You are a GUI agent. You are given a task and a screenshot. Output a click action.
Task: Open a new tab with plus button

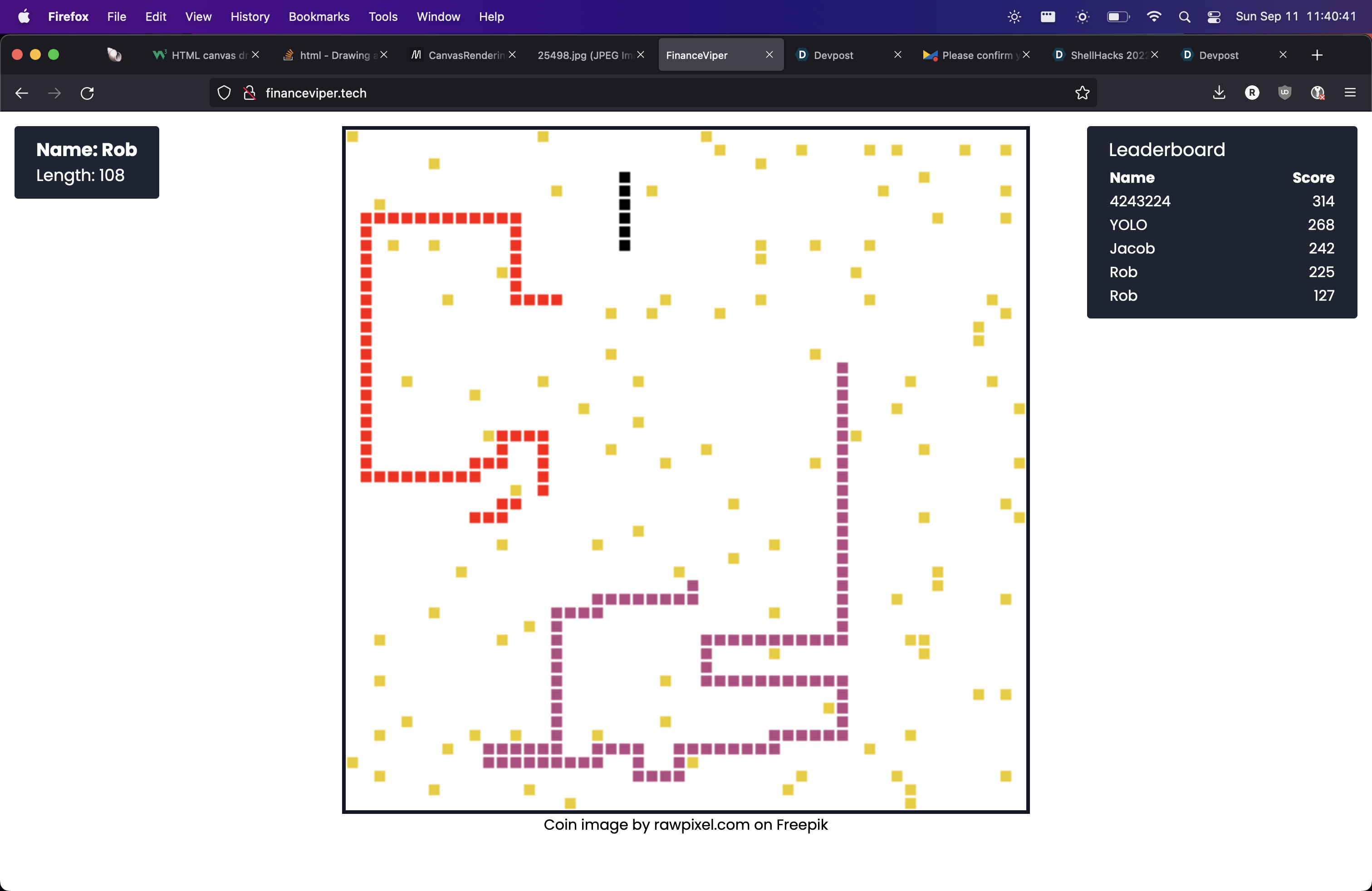tap(1317, 55)
